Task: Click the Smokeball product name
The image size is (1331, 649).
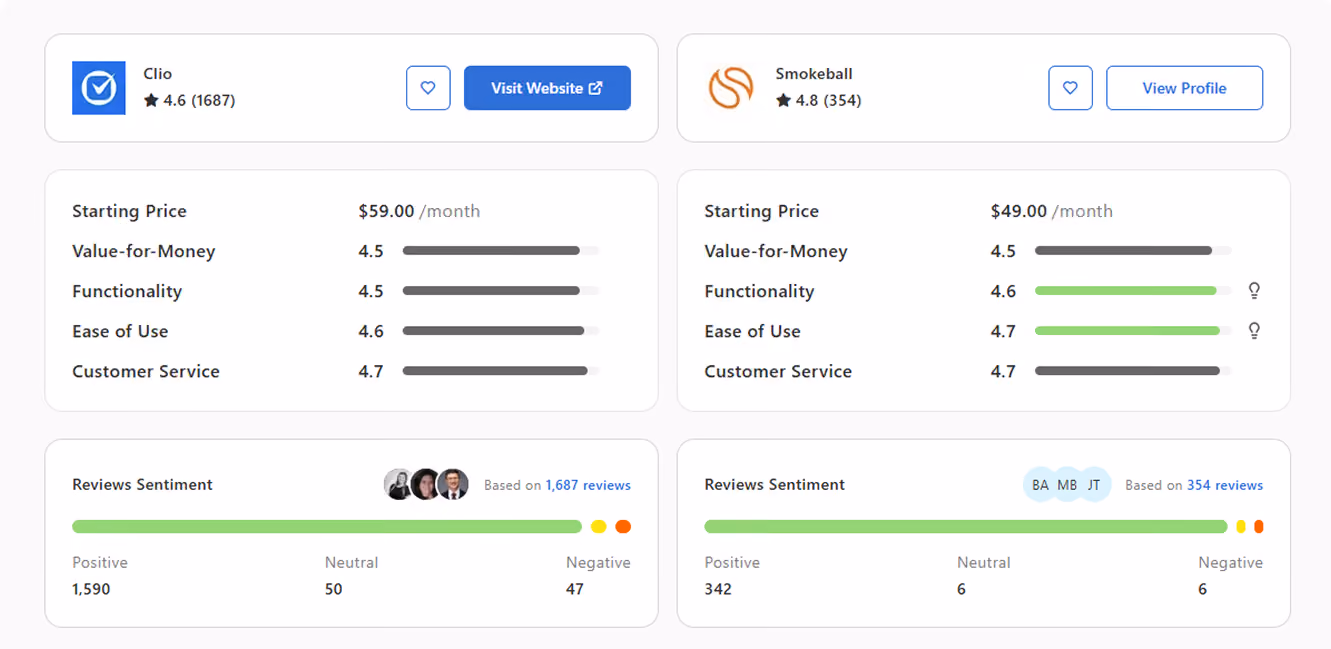Action: [814, 74]
